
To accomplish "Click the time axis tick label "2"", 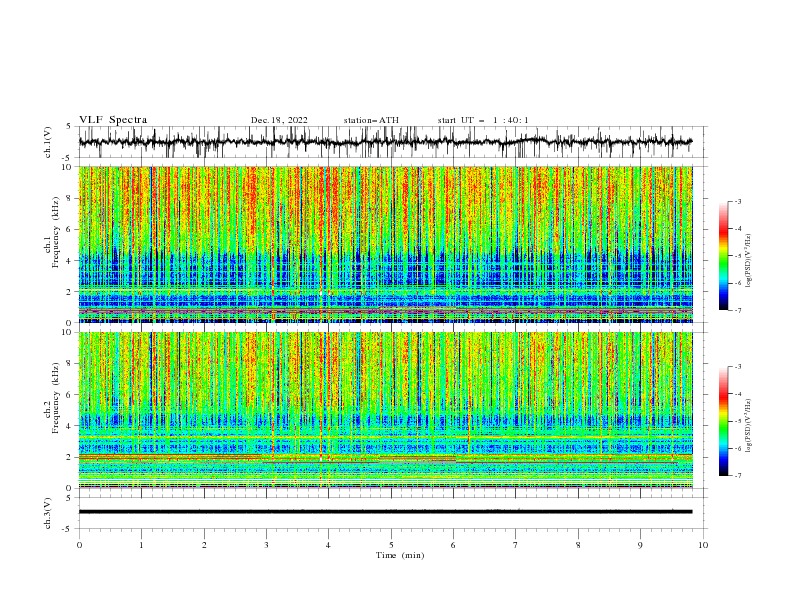I will coord(204,545).
